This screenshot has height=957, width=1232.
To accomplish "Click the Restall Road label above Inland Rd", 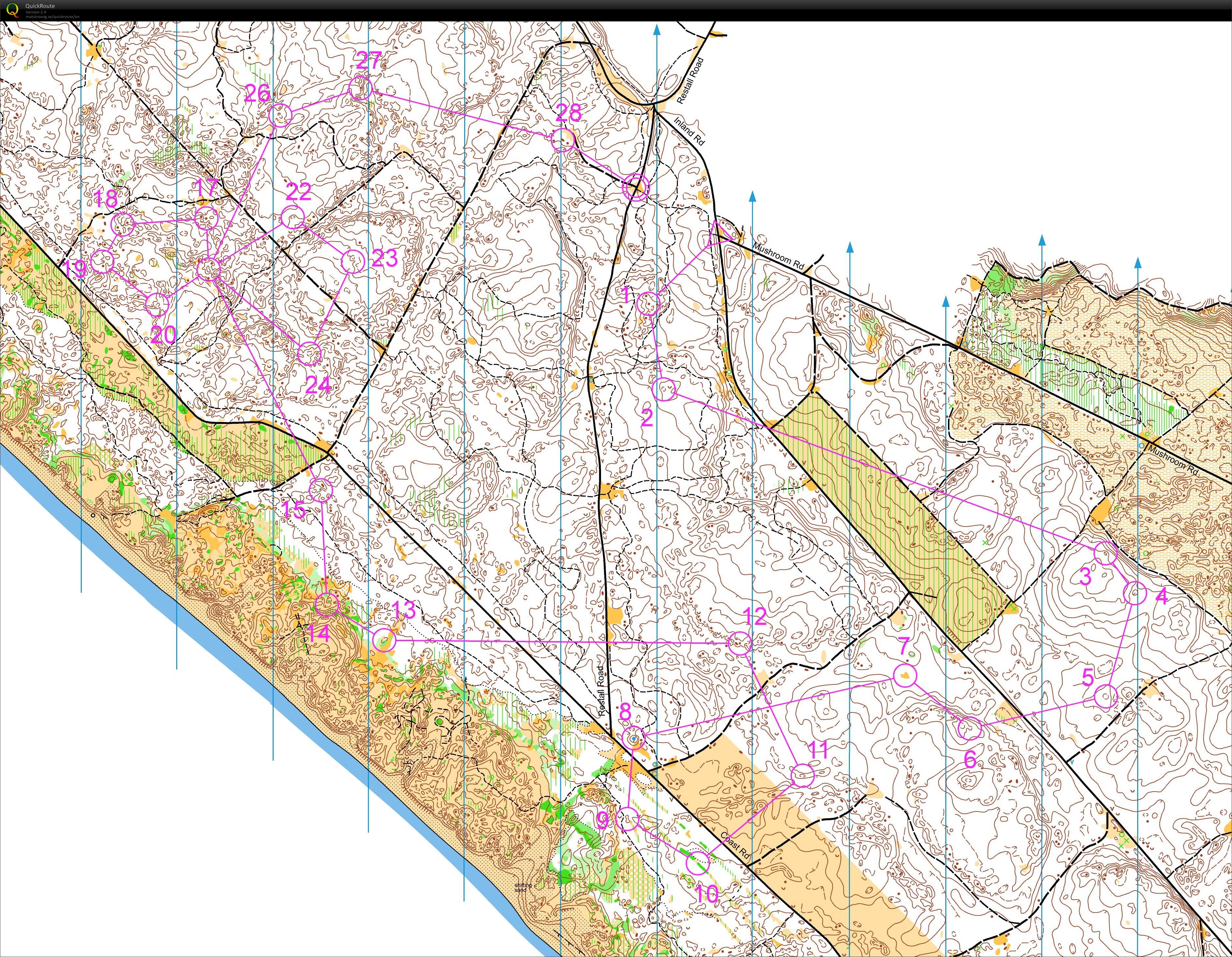I will pyautogui.click(x=691, y=80).
